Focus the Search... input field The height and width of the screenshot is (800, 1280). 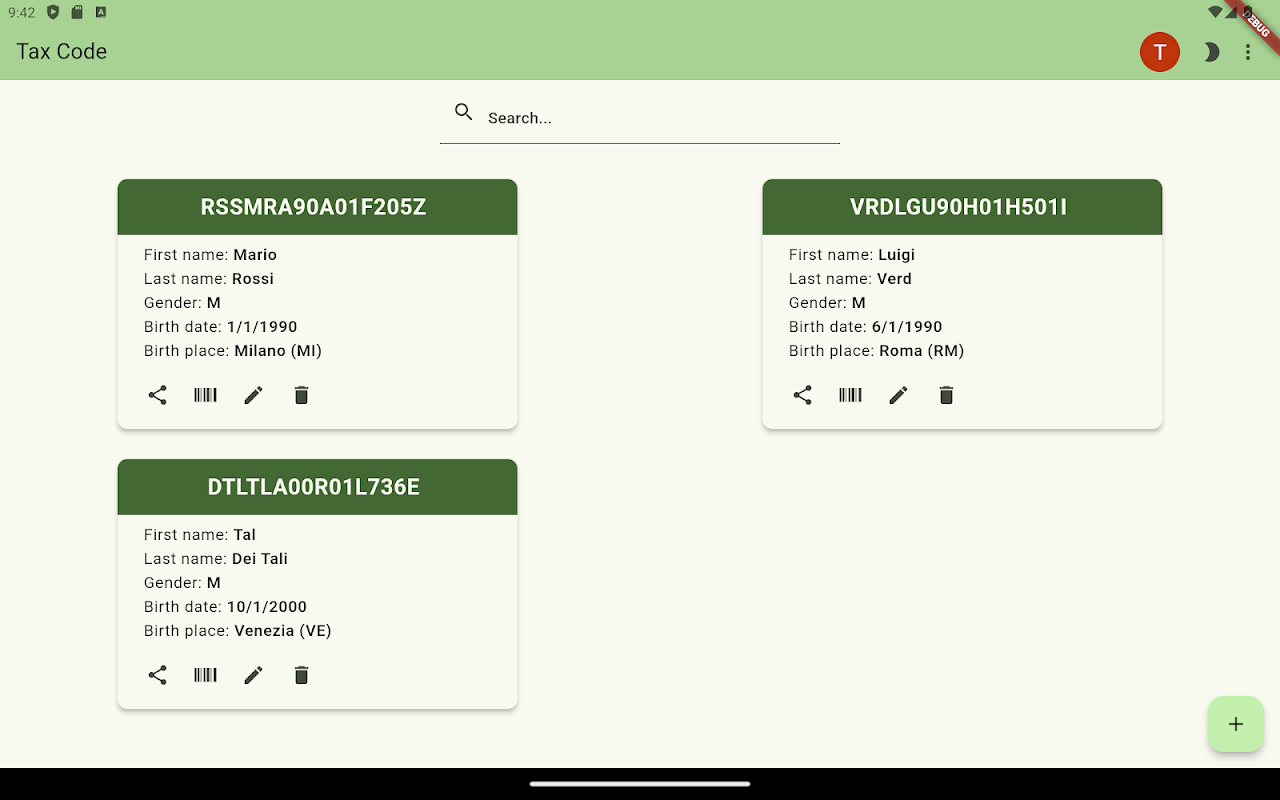coord(640,118)
